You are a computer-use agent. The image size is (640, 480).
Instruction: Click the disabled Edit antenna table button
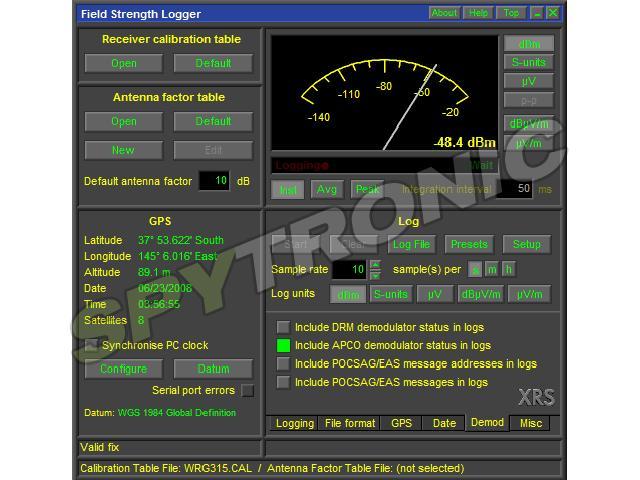coord(213,150)
